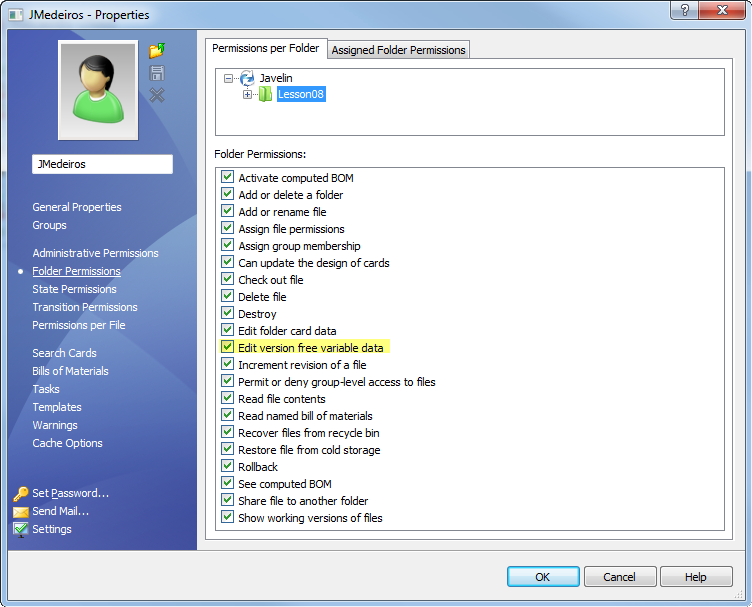Open Transition Permissions page
The height and width of the screenshot is (607, 752).
(x=85, y=307)
